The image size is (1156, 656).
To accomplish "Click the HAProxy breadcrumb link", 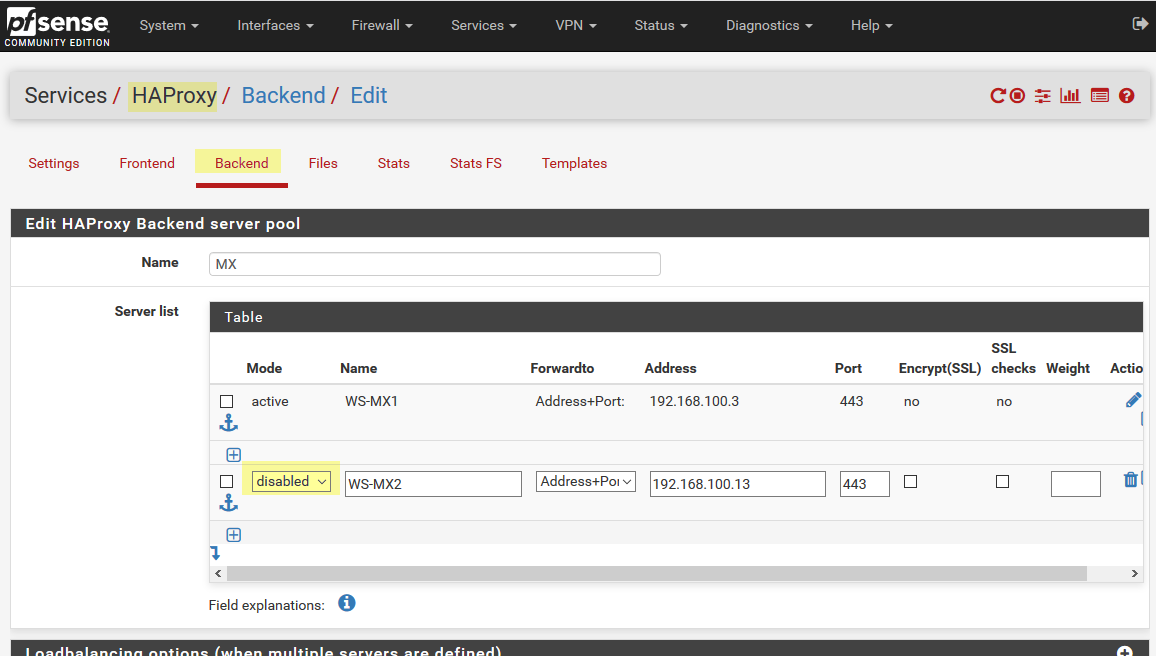I will coord(174,96).
